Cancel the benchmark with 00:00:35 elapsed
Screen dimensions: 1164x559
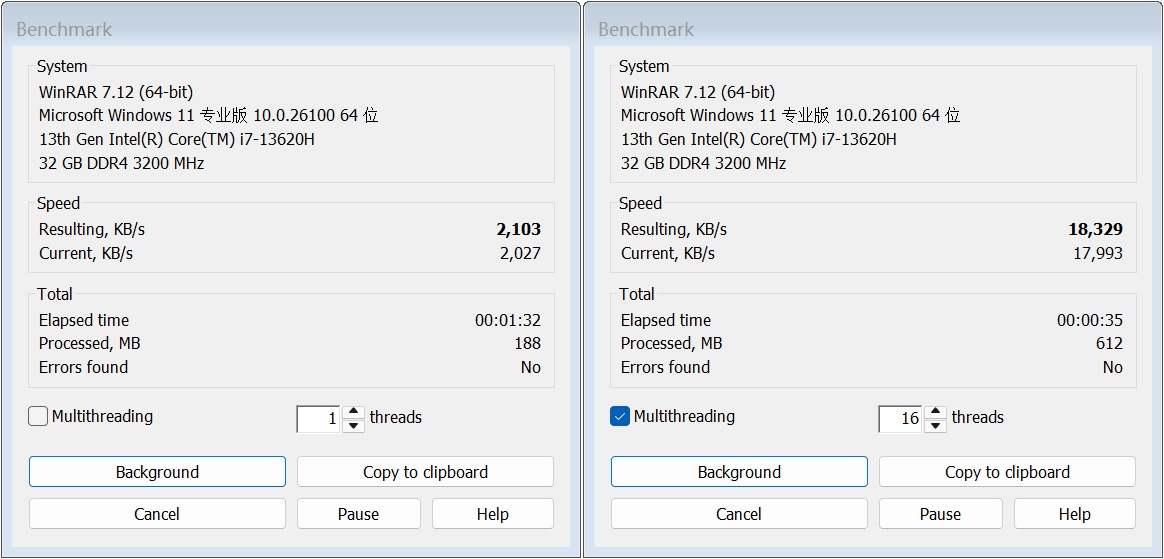pos(739,514)
